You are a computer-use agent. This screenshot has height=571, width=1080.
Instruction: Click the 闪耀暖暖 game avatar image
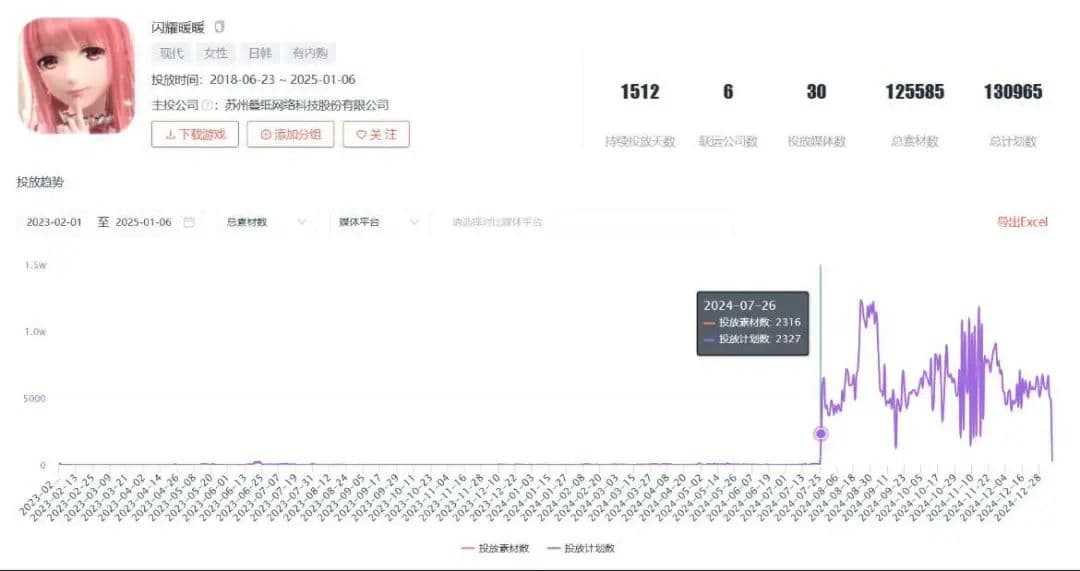pos(77,76)
